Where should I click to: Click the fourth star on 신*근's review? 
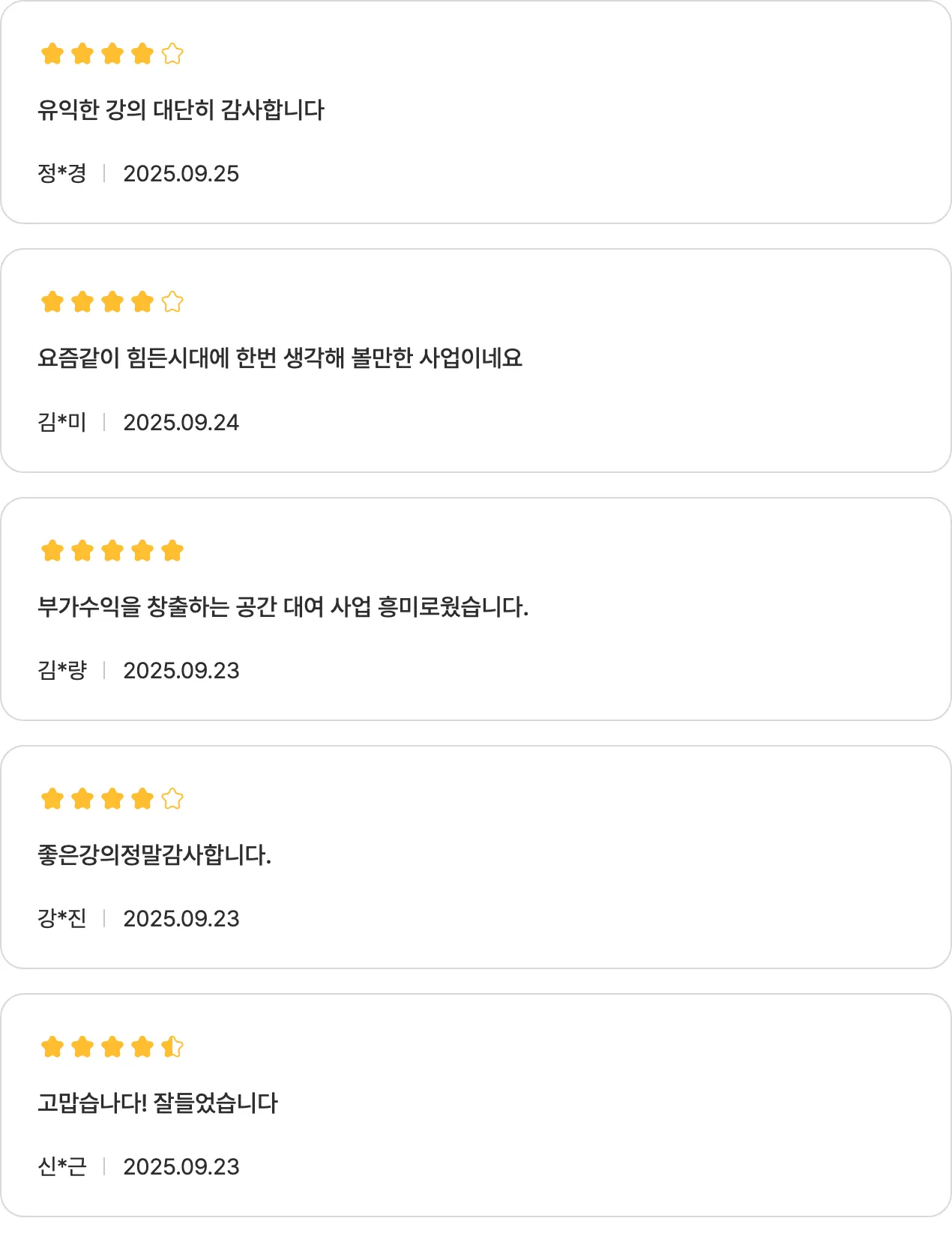pyautogui.click(x=142, y=1047)
